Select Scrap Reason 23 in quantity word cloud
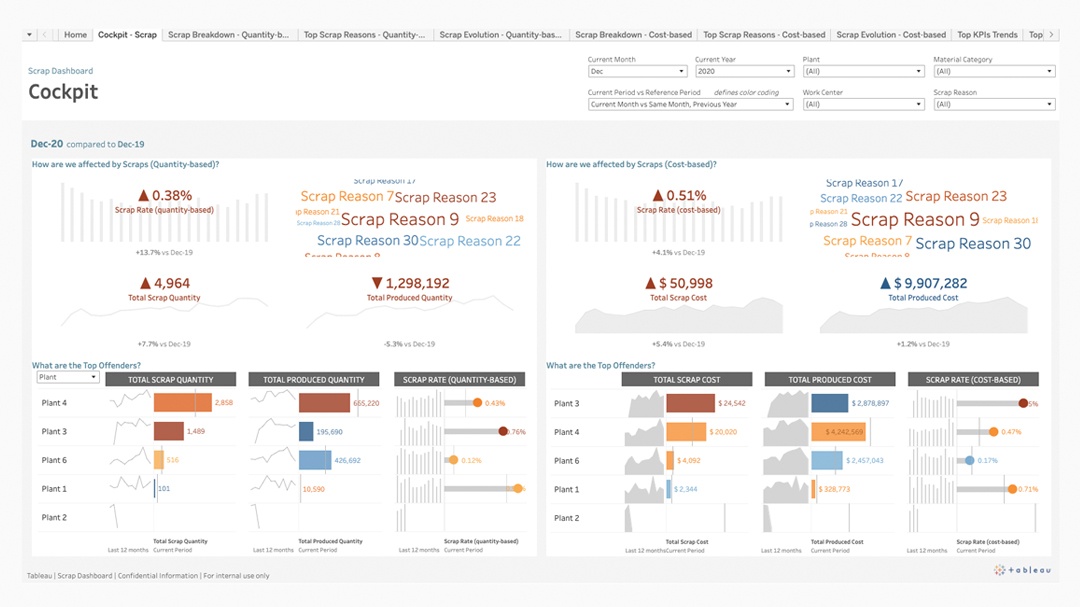 point(445,198)
